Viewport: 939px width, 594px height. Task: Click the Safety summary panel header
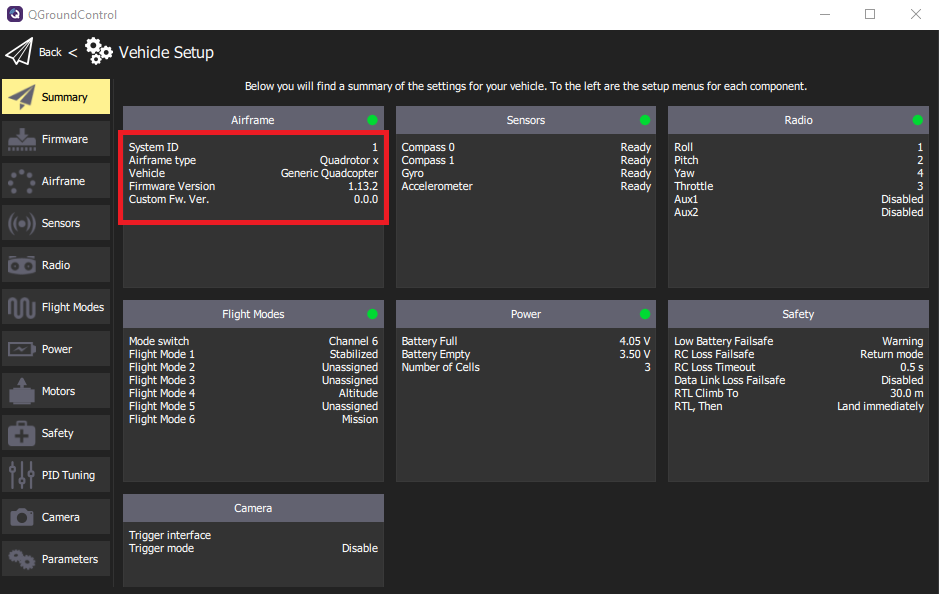click(797, 314)
